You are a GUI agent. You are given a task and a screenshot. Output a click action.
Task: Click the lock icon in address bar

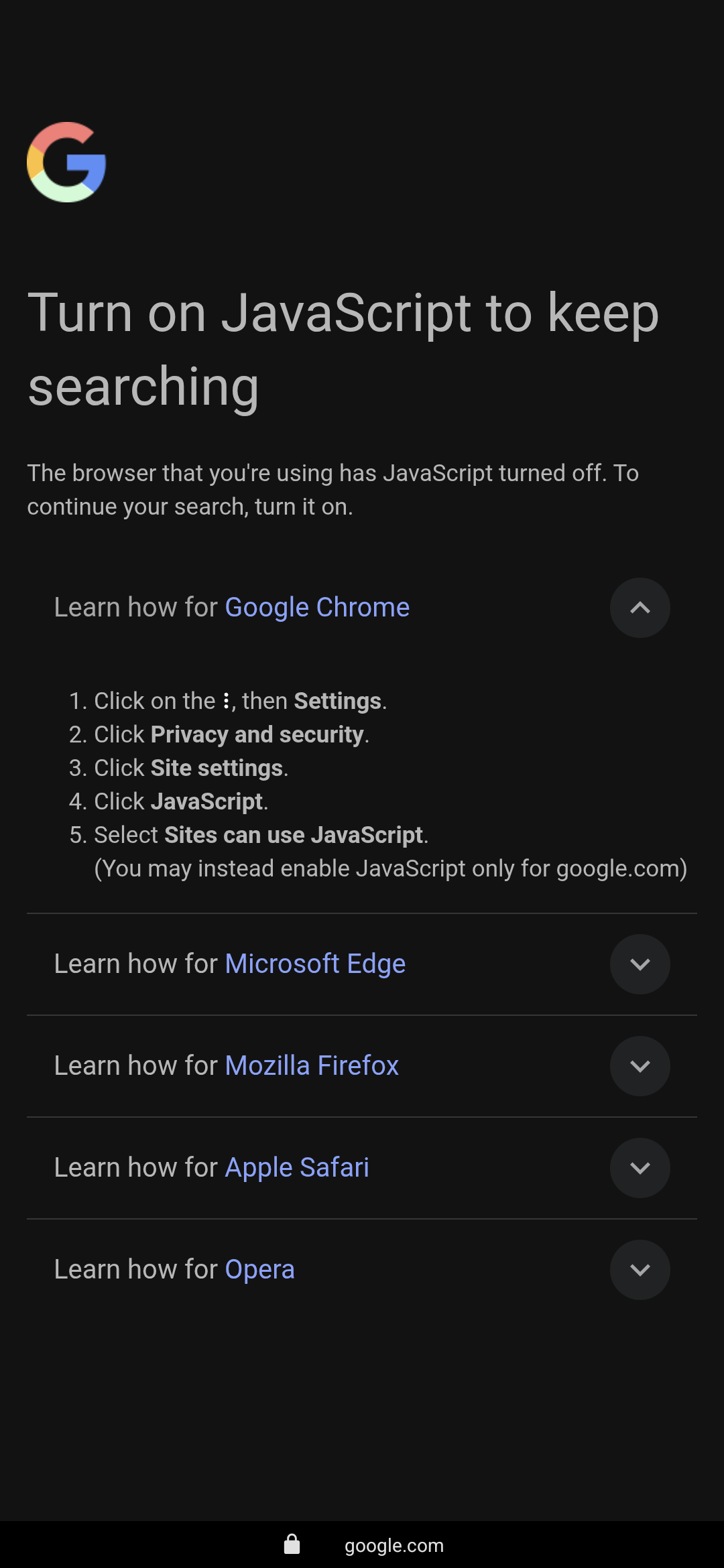click(292, 1545)
